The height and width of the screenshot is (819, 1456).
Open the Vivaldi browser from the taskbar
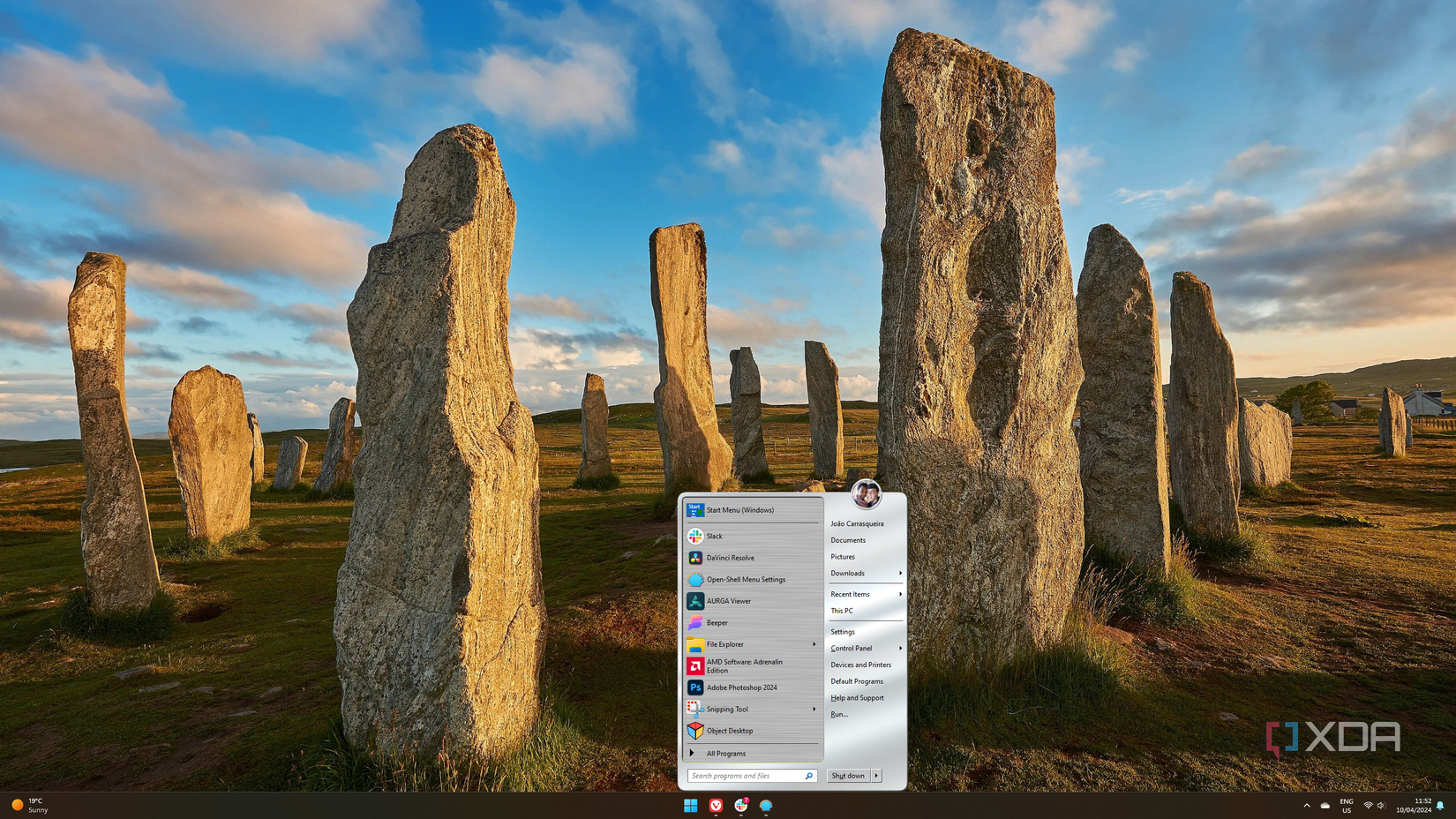(x=716, y=806)
